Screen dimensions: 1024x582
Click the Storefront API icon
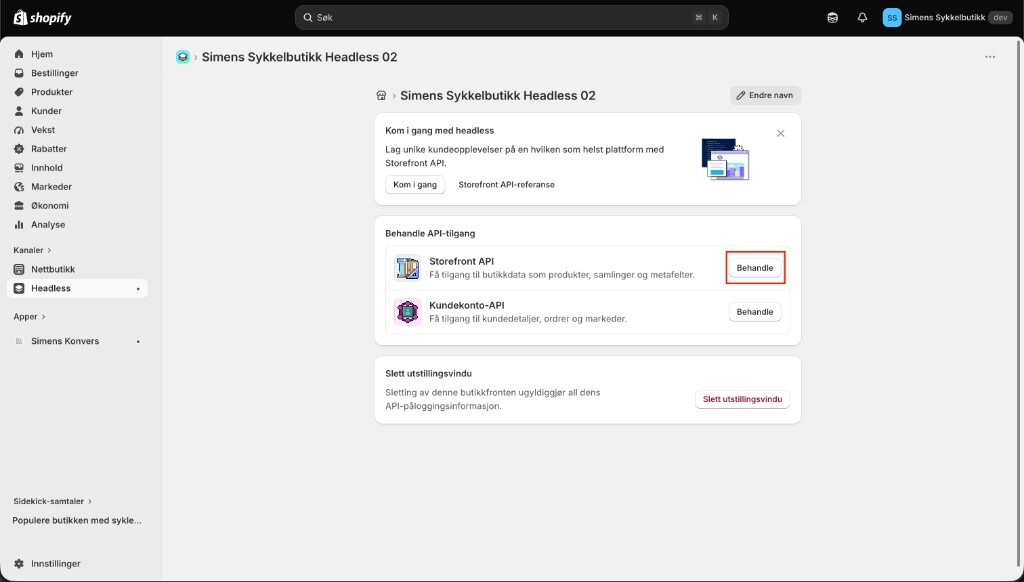408,268
